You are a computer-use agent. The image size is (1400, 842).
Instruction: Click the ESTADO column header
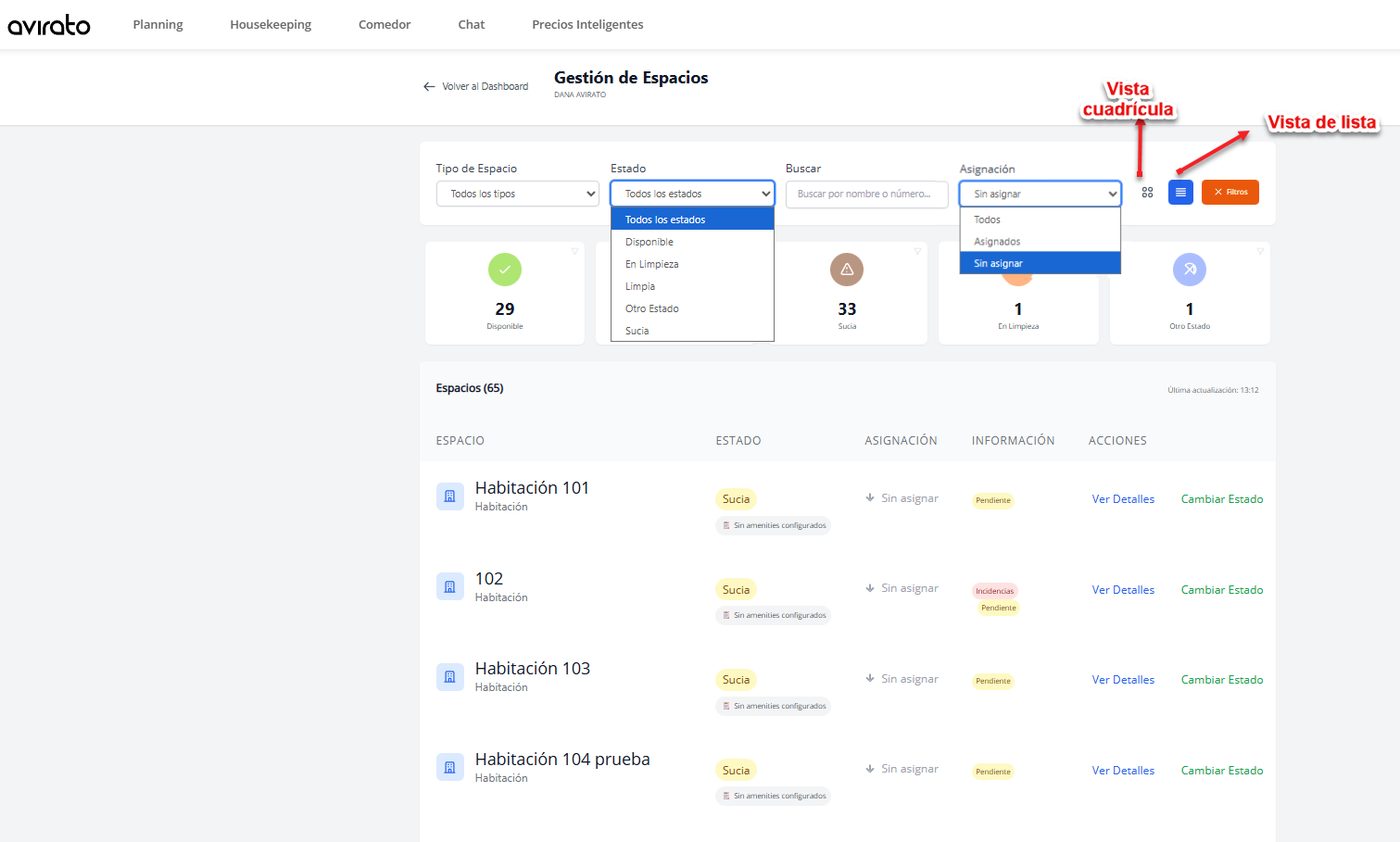738,441
